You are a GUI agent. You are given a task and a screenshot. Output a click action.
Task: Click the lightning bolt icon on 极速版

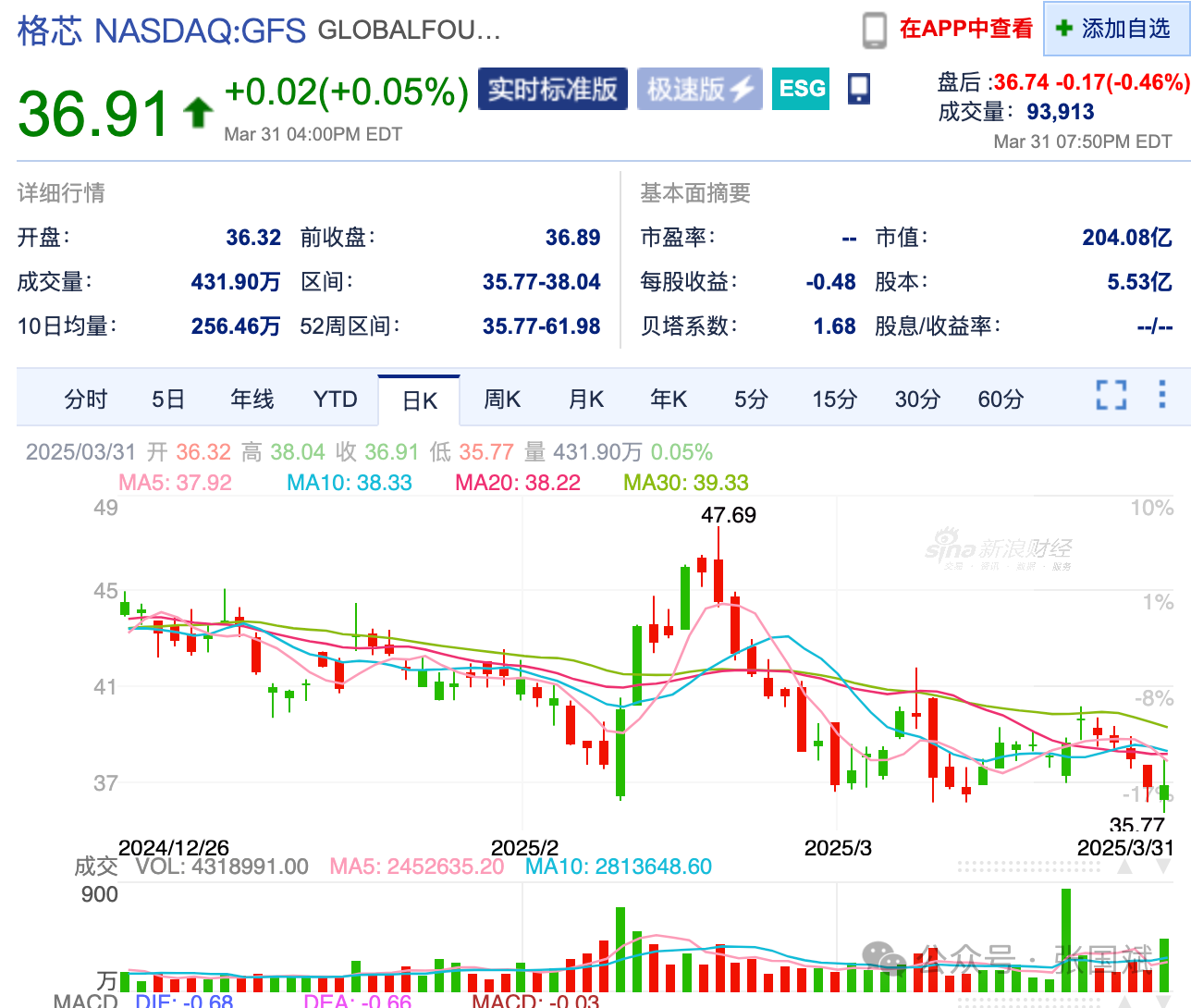[743, 89]
